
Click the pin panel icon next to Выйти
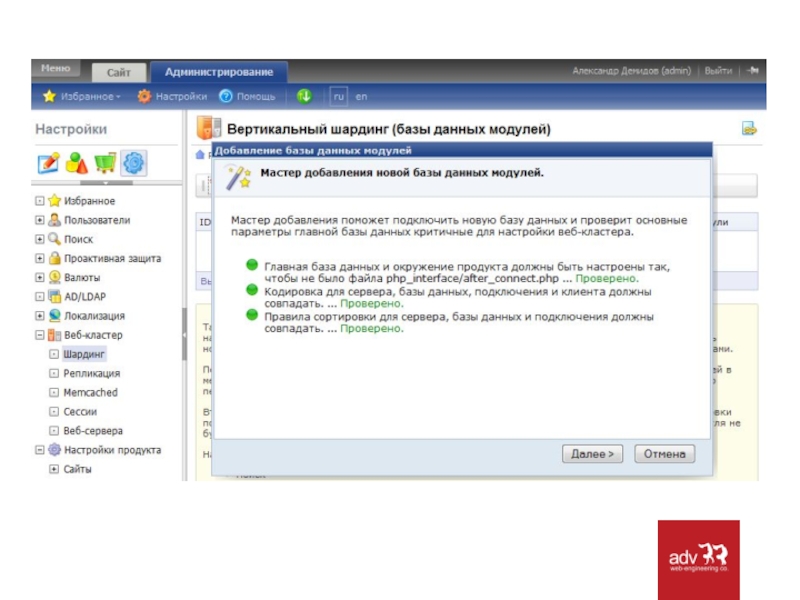click(753, 70)
